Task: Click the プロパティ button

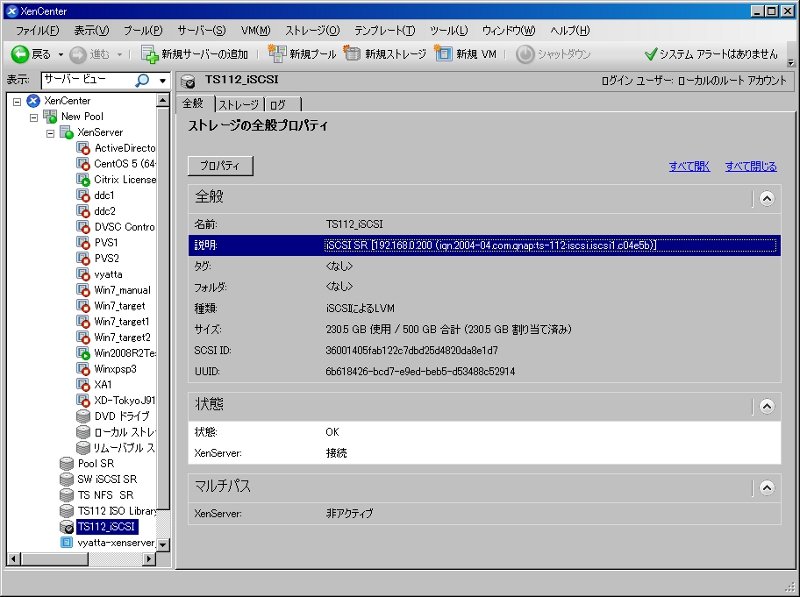Action: tap(220, 166)
